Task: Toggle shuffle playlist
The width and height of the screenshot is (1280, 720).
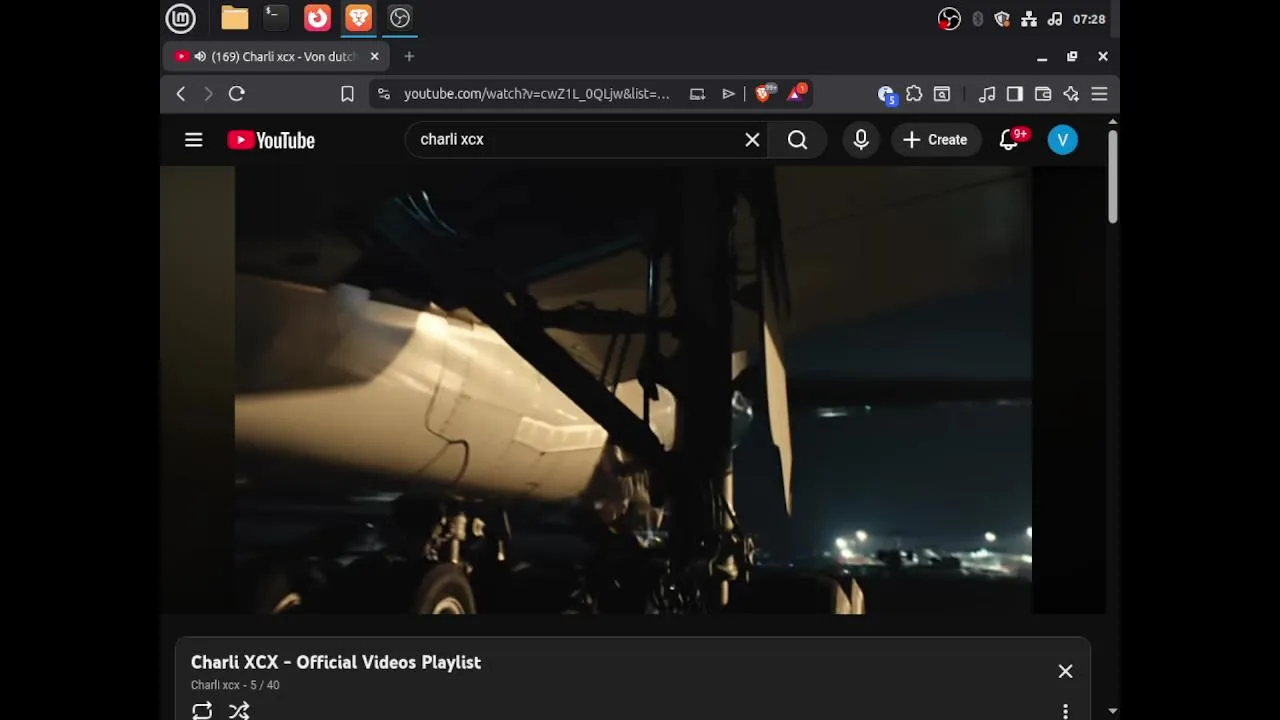Action: coord(239,711)
